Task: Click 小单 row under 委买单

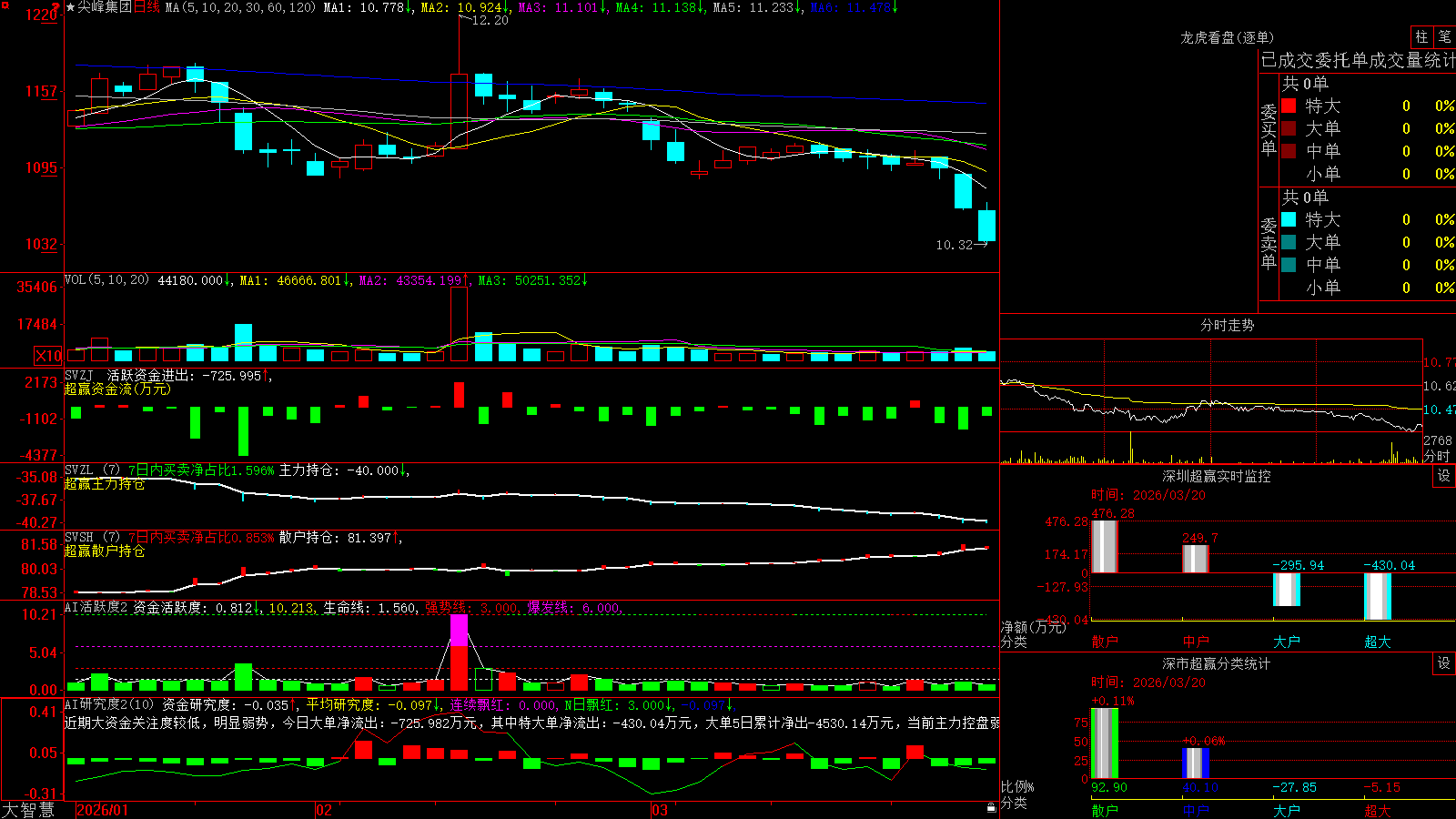Action: [x=1368, y=174]
